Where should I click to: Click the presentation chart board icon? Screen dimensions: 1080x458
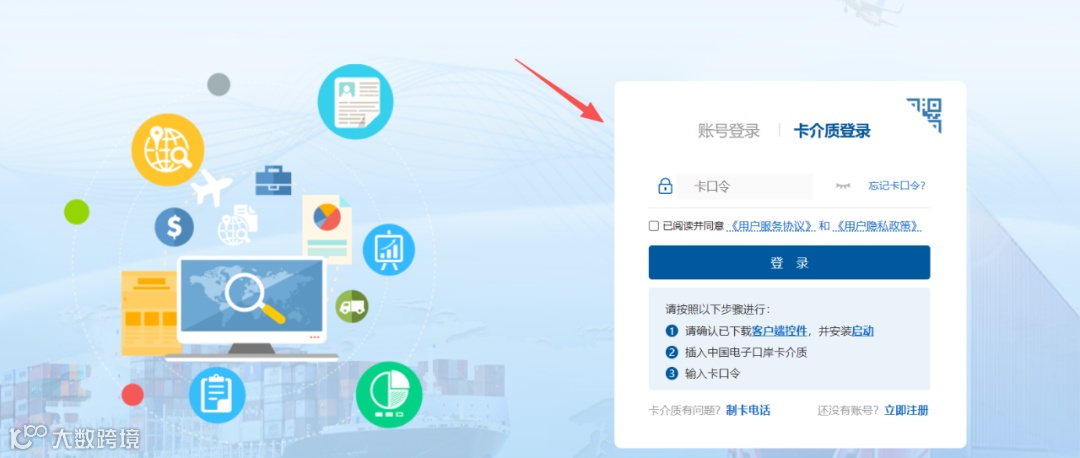[x=388, y=250]
